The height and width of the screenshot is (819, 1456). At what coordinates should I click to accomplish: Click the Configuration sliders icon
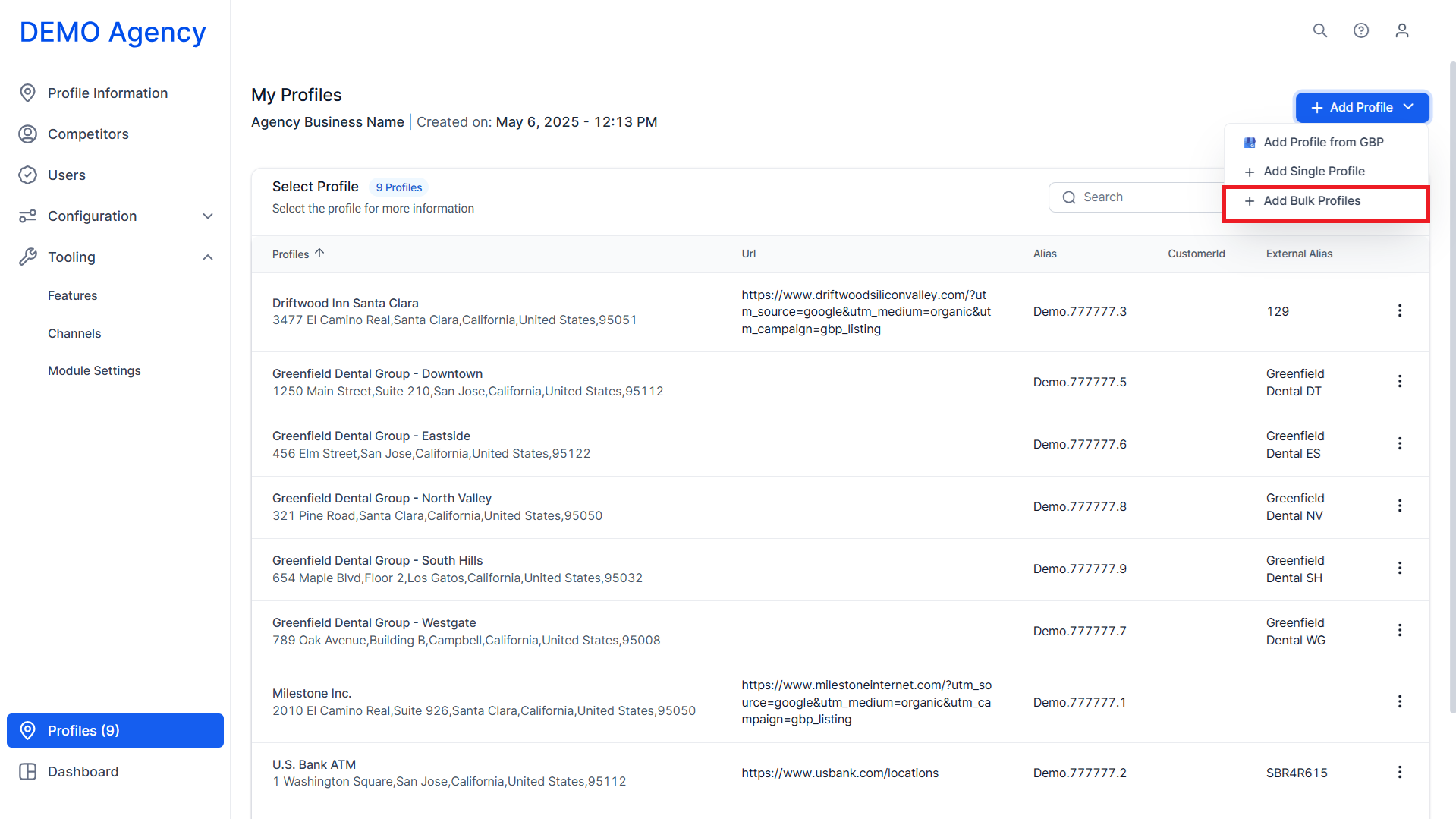tap(28, 216)
